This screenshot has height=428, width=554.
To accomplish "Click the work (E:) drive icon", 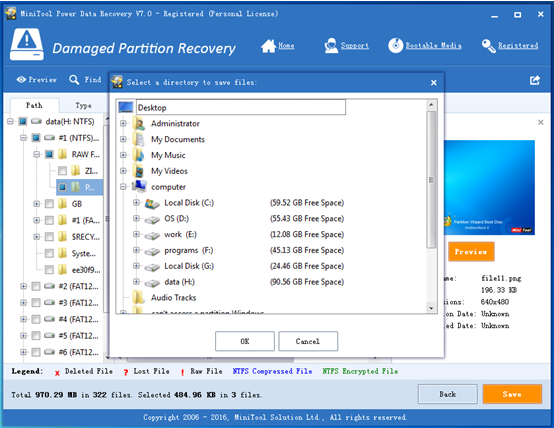I will tap(152, 235).
